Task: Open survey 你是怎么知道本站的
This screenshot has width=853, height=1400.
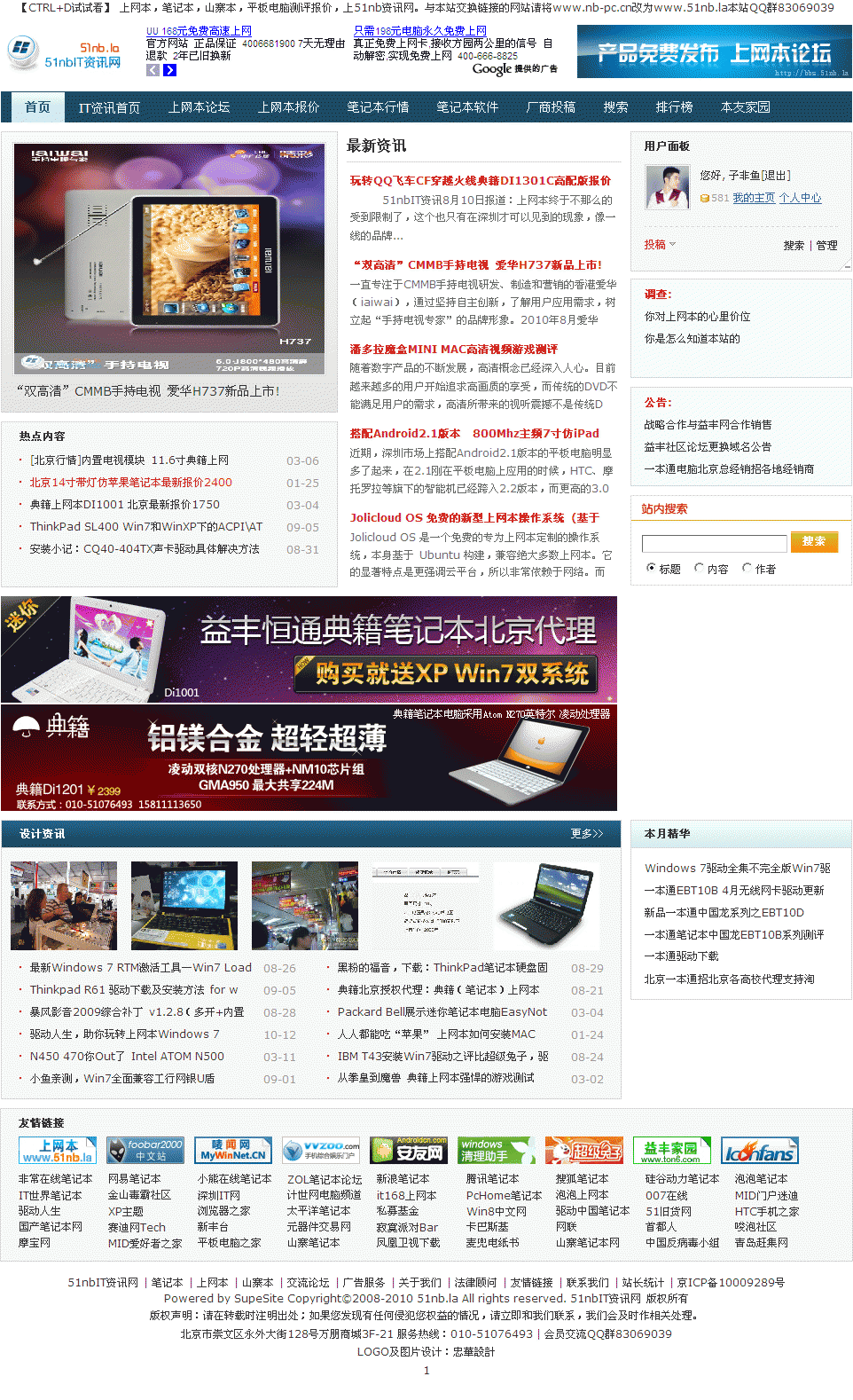Action: (x=693, y=339)
